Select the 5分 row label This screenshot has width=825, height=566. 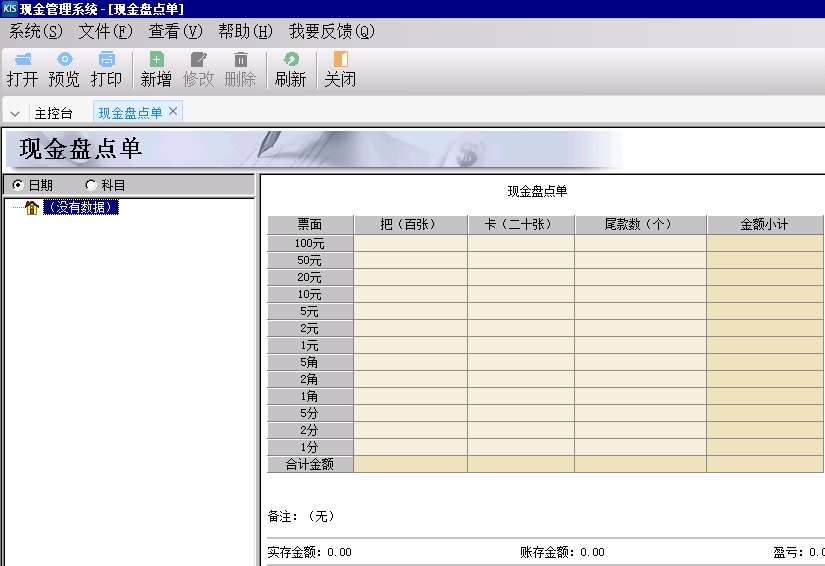click(x=310, y=413)
